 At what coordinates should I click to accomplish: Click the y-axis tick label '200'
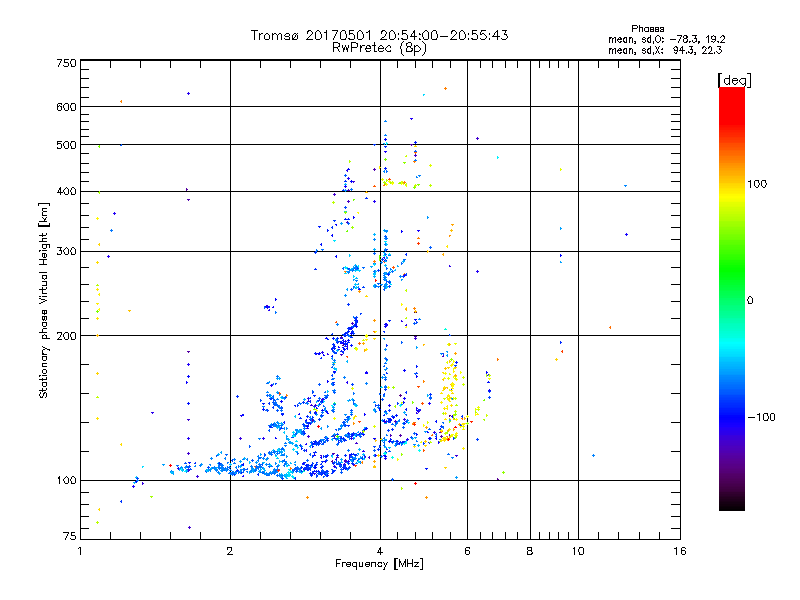66,336
